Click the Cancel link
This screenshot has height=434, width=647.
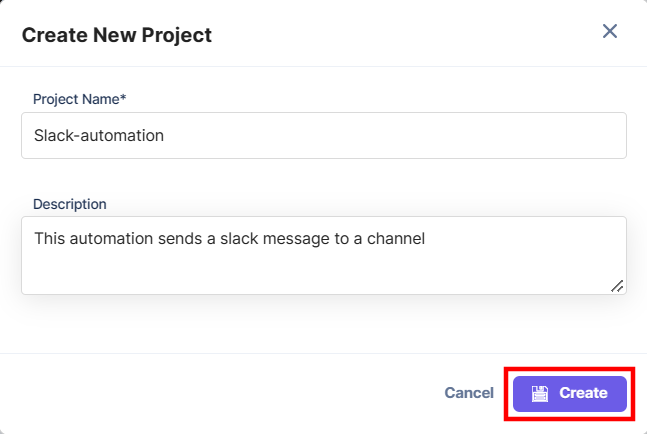pos(469,393)
